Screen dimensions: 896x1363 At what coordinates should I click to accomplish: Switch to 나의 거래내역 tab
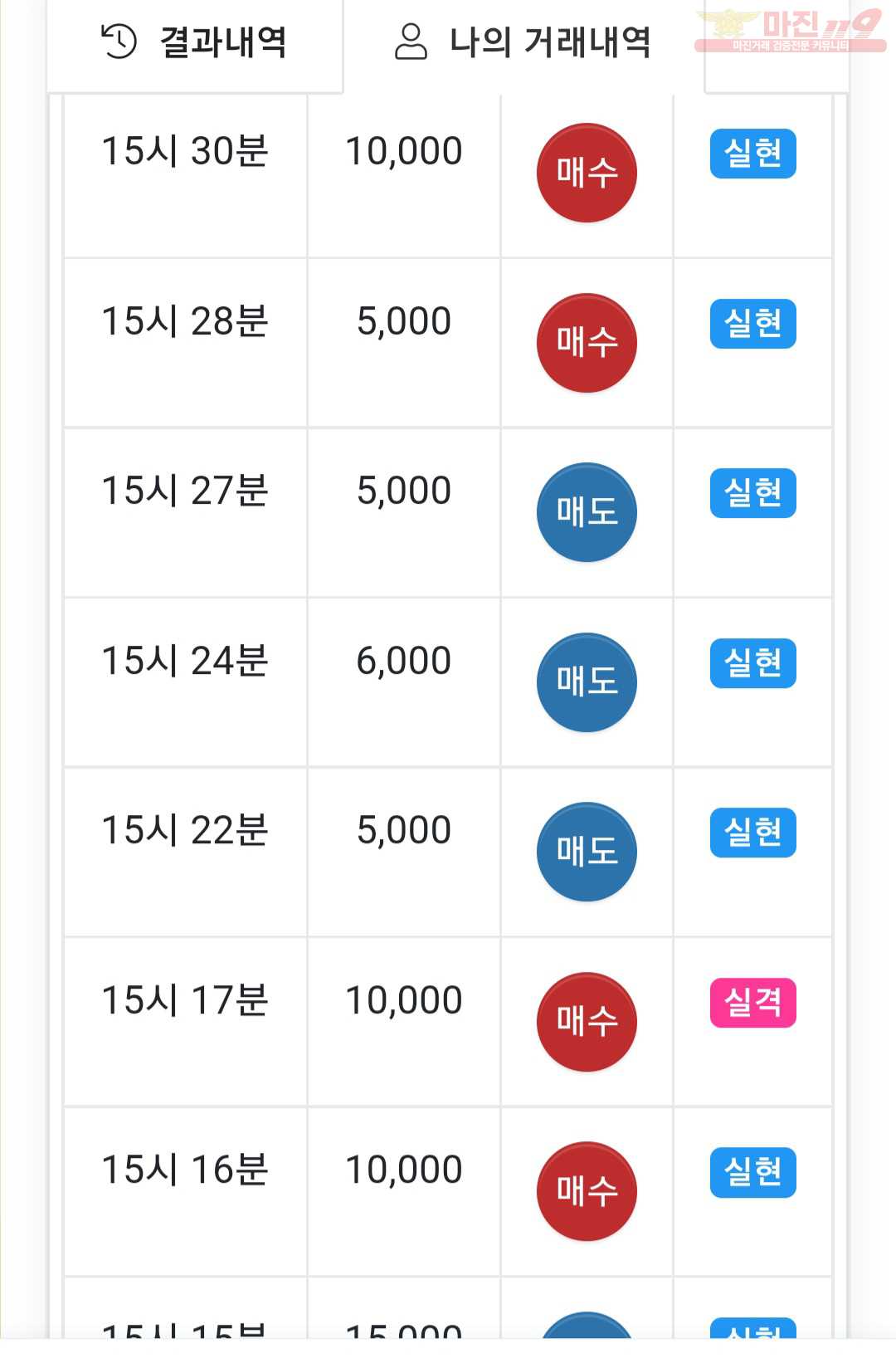point(523,42)
